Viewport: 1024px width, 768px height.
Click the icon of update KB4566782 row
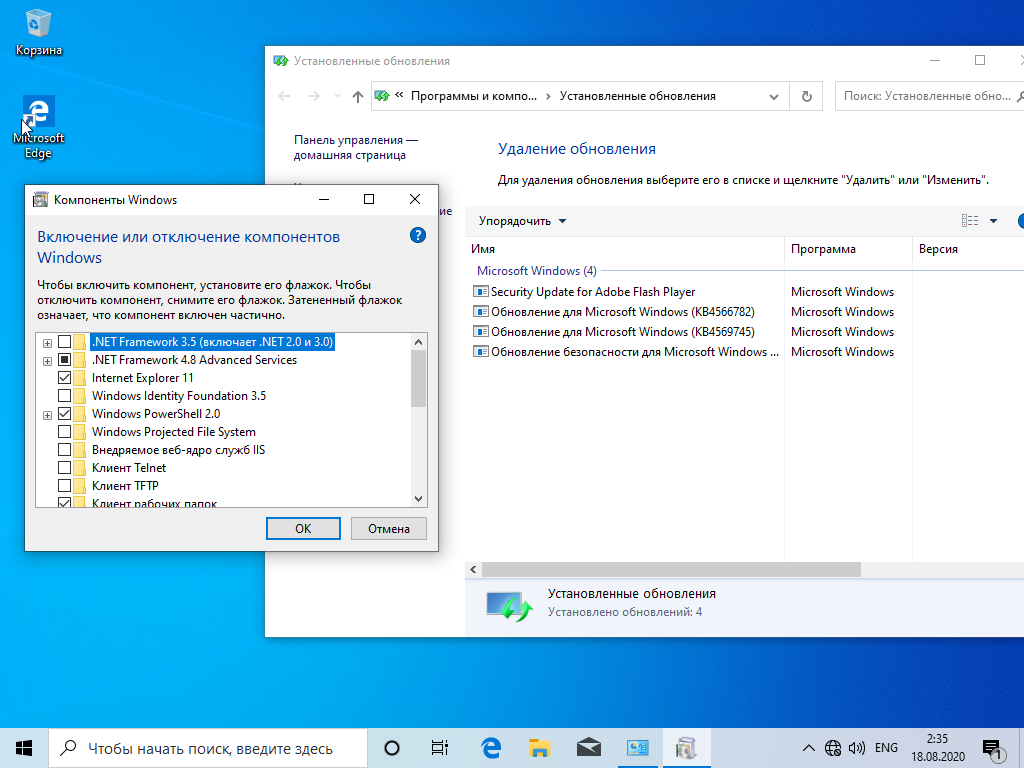pos(481,312)
